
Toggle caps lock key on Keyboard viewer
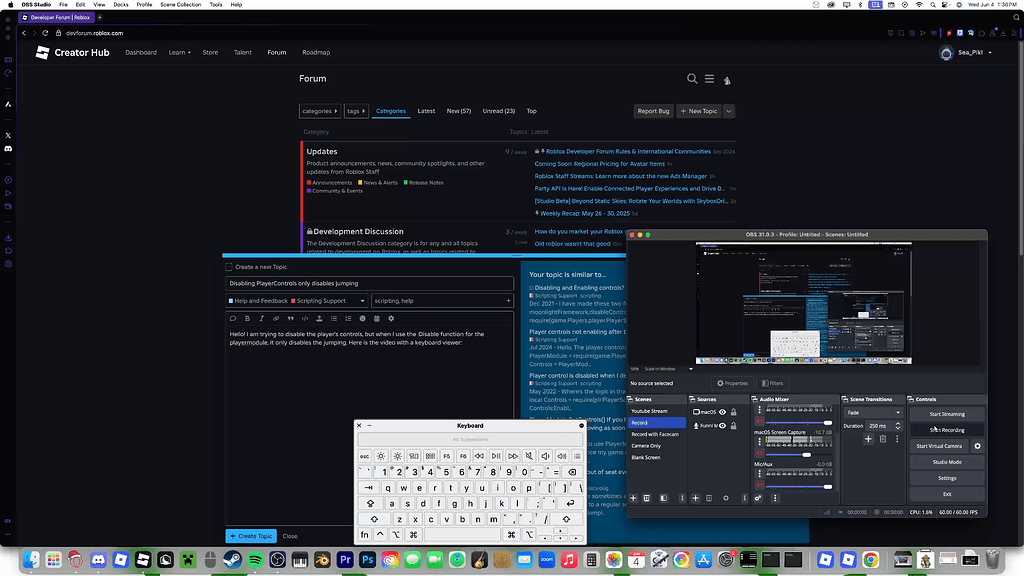pos(370,504)
